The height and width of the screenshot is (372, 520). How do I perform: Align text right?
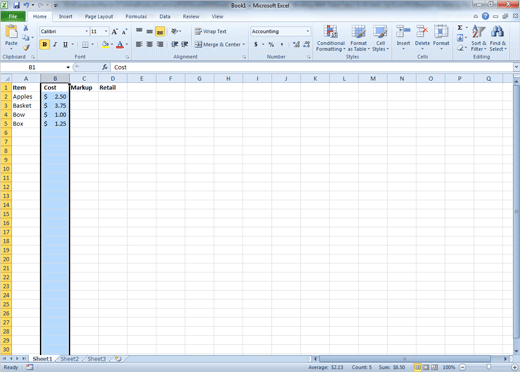click(160, 44)
